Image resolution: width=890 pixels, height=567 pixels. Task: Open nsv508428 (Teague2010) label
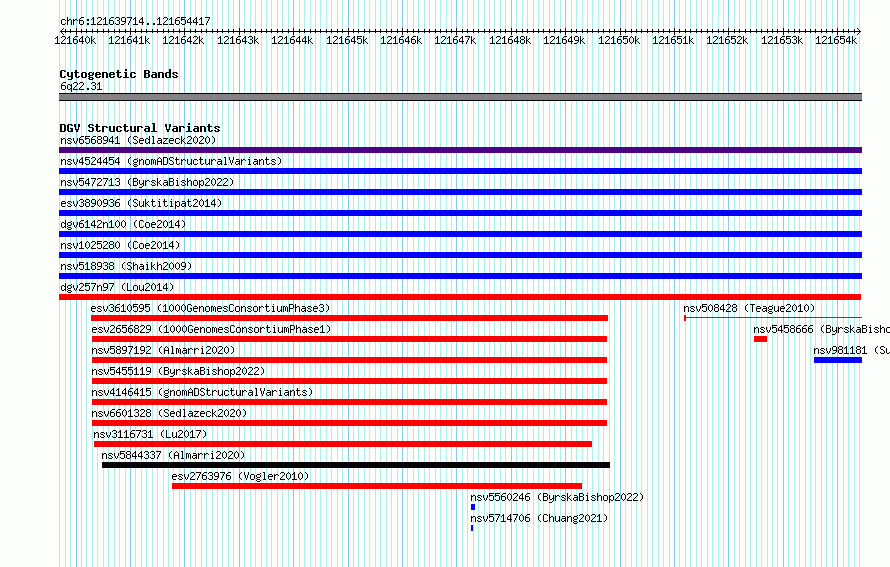click(x=749, y=308)
